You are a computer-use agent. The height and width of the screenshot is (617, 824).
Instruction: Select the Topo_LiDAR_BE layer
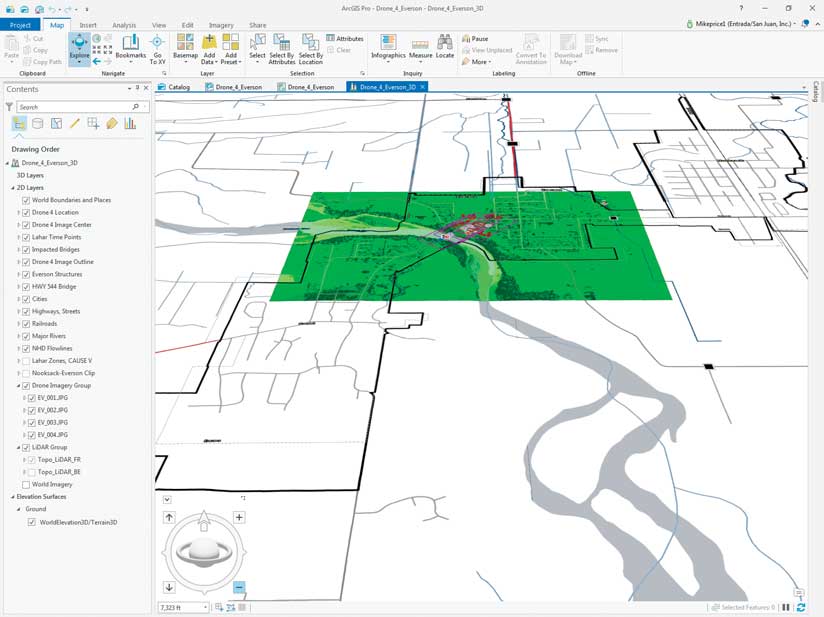click(x=59, y=472)
